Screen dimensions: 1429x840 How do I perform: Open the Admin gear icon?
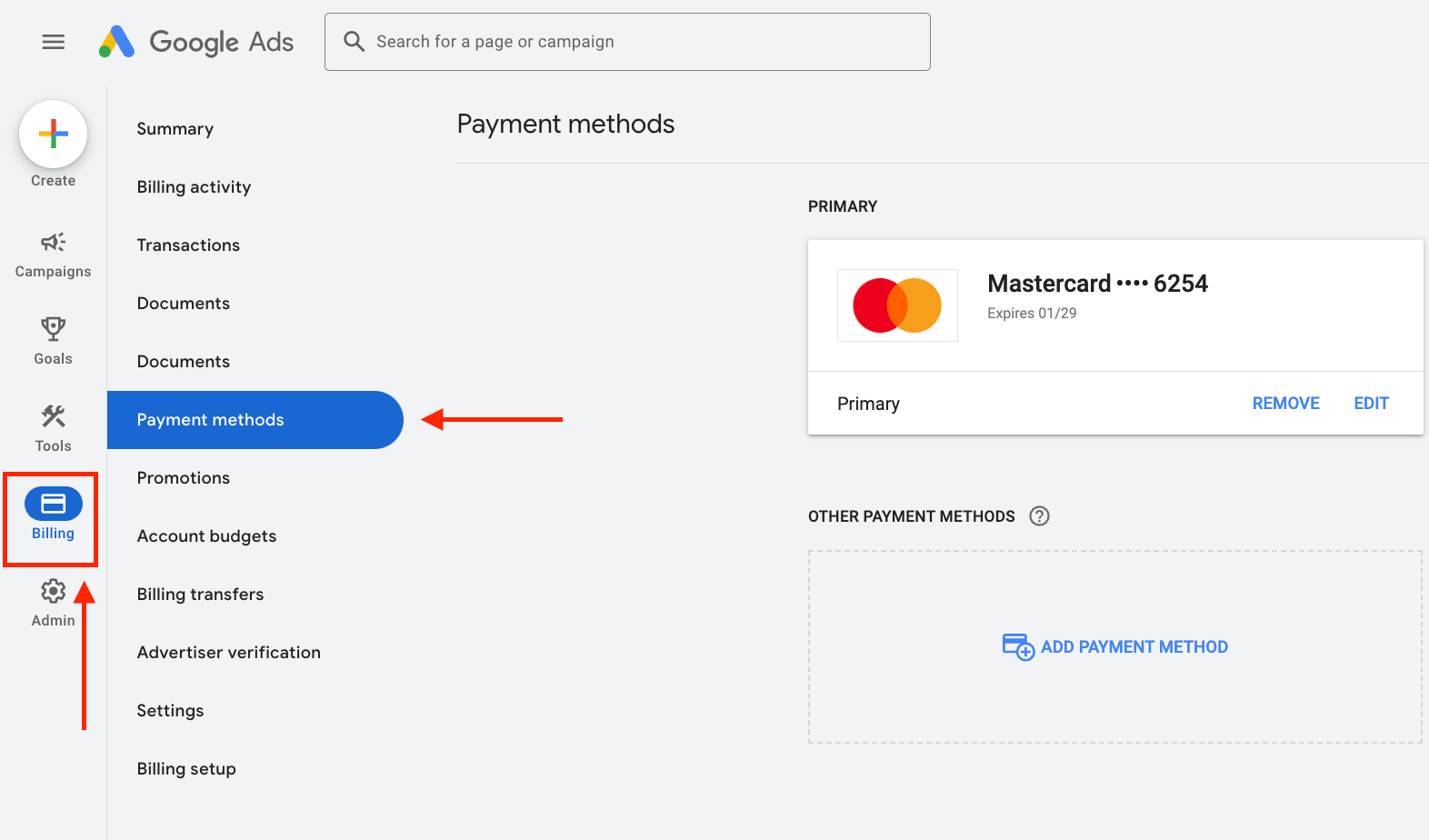tap(53, 592)
